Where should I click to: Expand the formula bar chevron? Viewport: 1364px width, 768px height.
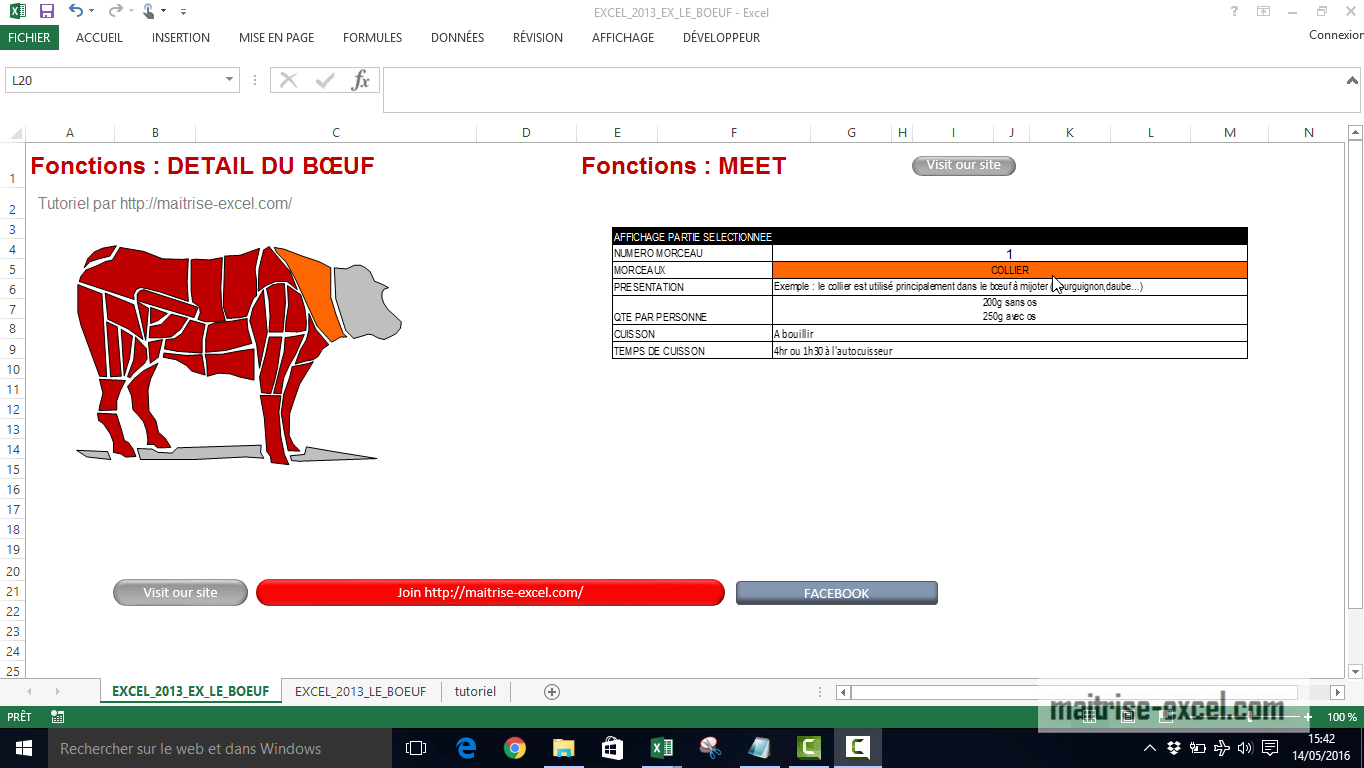(1351, 78)
